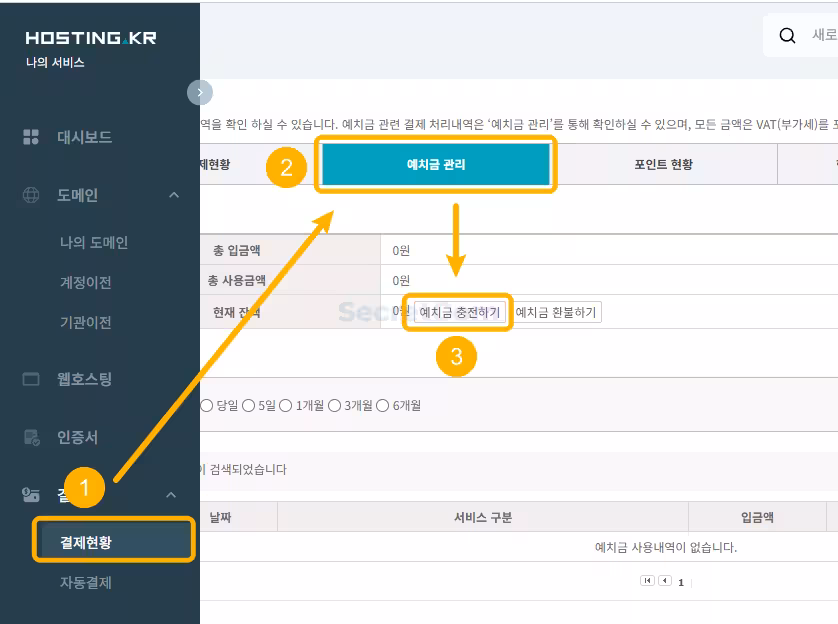Click the 예치금 충전하기 button
Screen dimensions: 838x624
click(460, 312)
